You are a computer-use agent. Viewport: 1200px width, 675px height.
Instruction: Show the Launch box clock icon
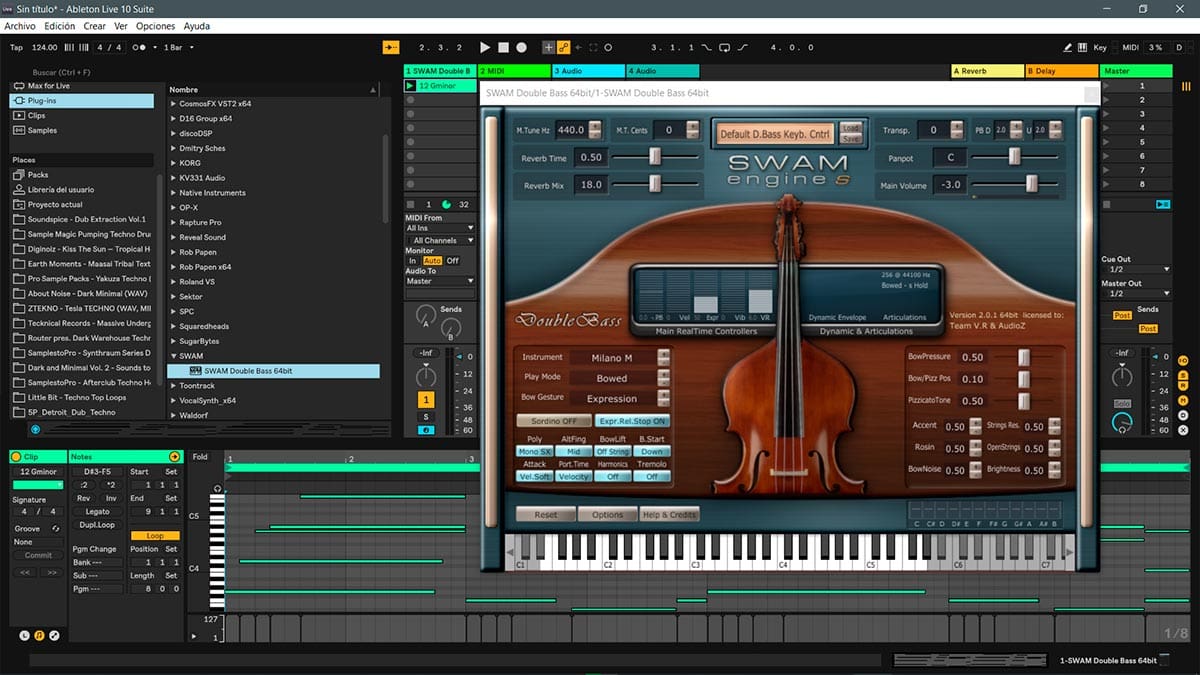(25, 636)
